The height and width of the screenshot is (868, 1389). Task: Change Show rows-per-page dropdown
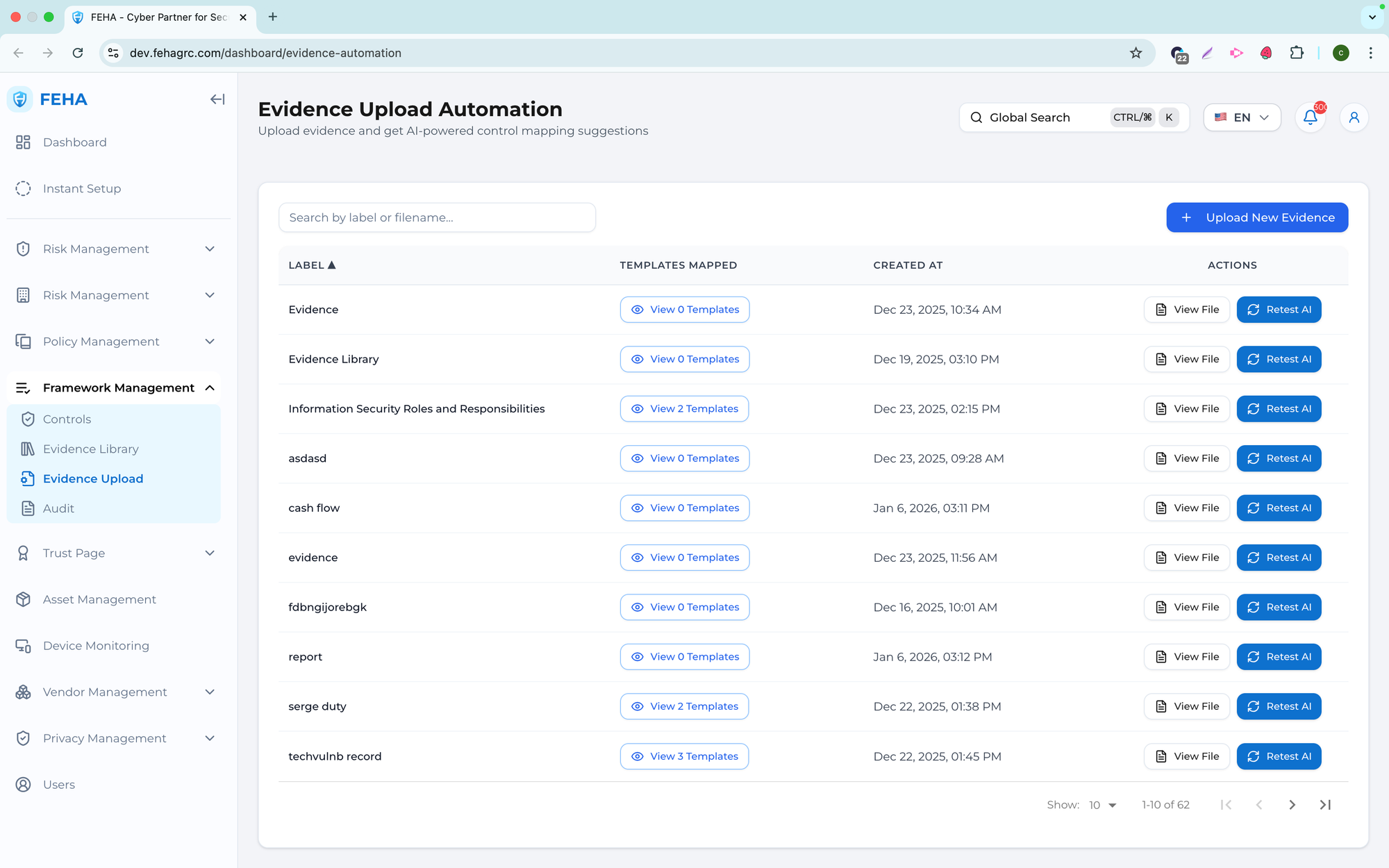point(1102,805)
